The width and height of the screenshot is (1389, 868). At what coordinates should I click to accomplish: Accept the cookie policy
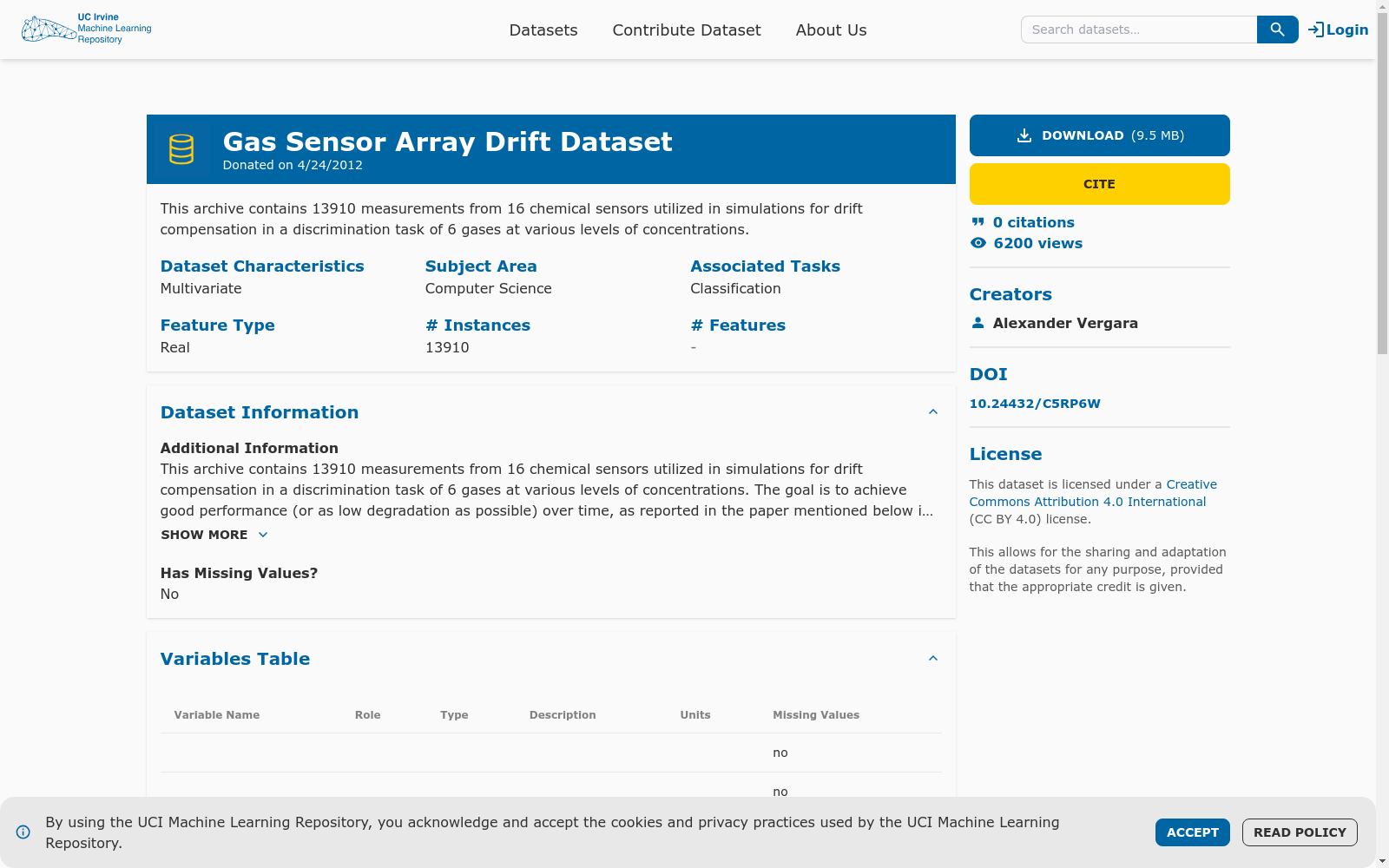pyautogui.click(x=1192, y=832)
